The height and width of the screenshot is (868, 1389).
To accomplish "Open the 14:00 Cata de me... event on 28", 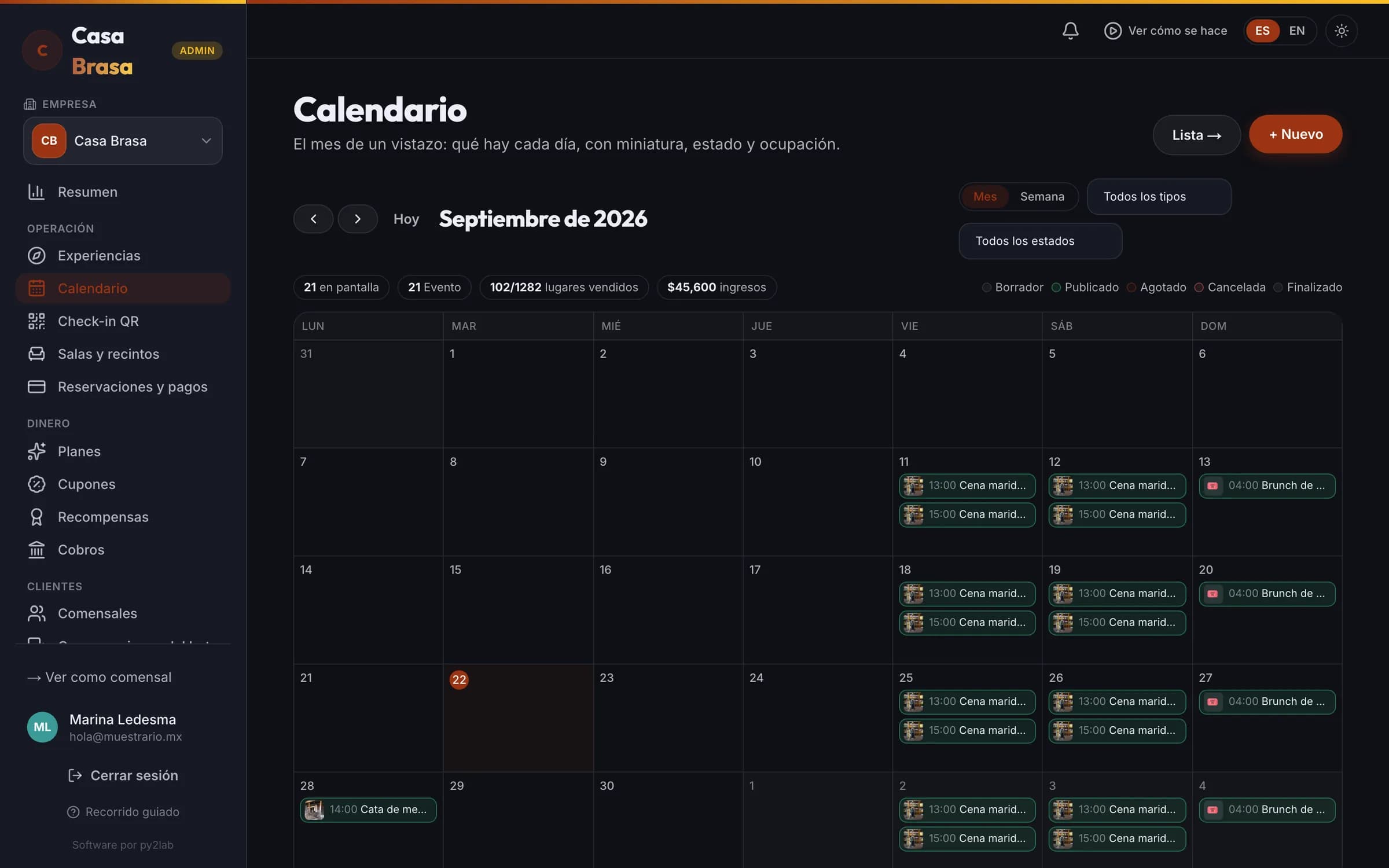I will click(x=368, y=810).
